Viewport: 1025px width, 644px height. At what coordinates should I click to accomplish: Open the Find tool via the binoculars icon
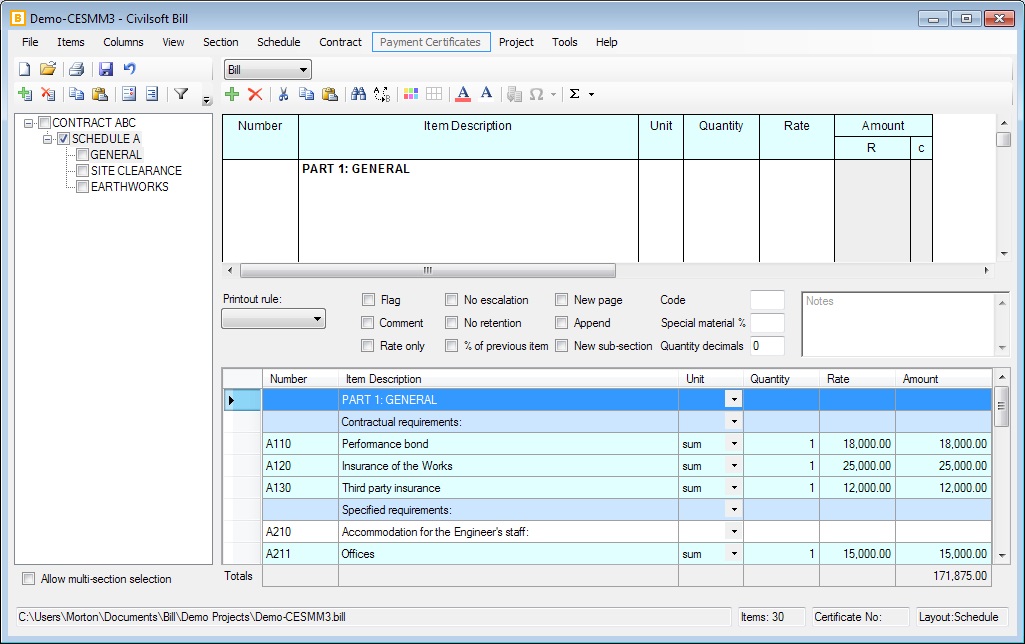pos(358,93)
